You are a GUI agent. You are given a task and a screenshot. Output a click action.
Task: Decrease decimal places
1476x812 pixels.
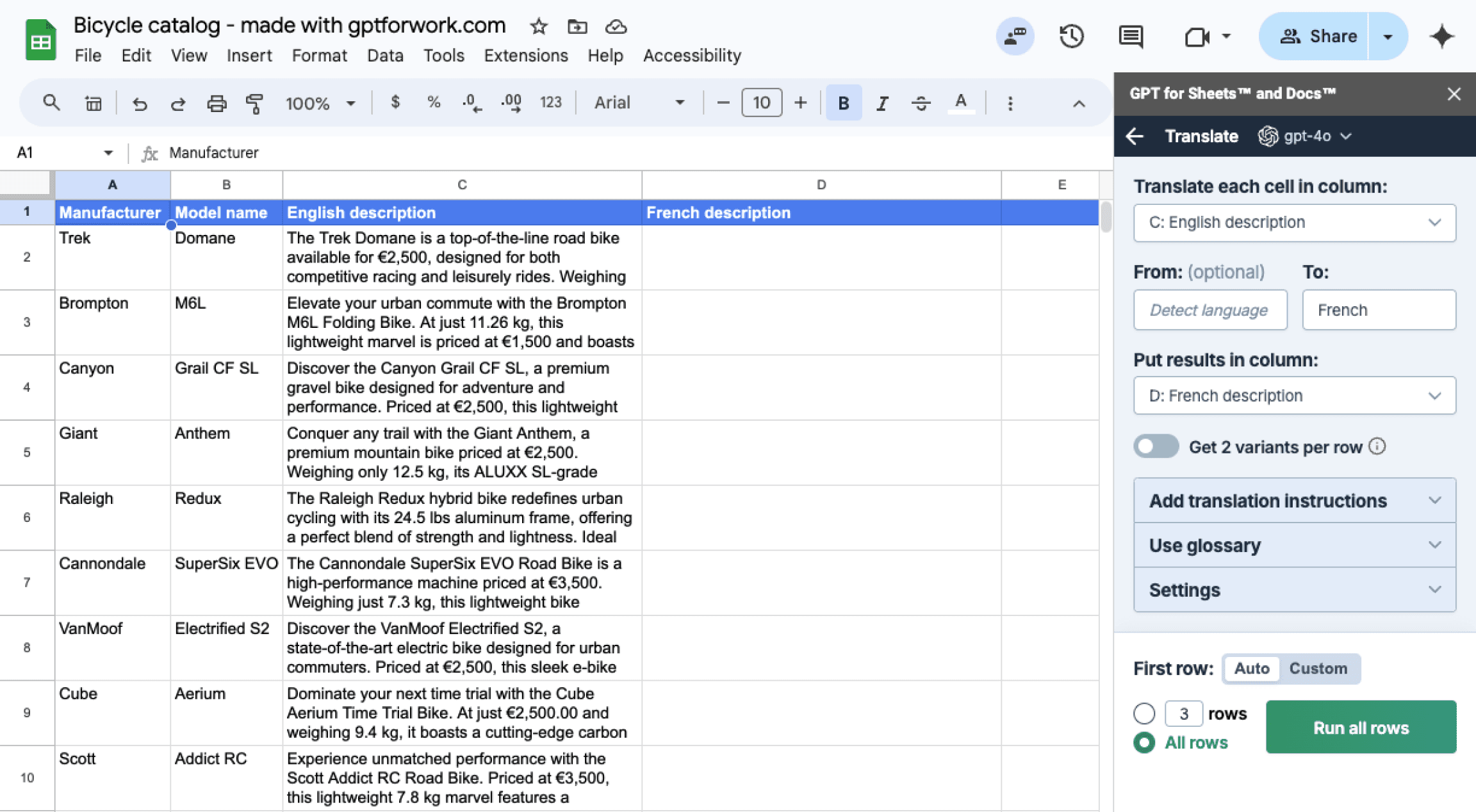coord(472,102)
